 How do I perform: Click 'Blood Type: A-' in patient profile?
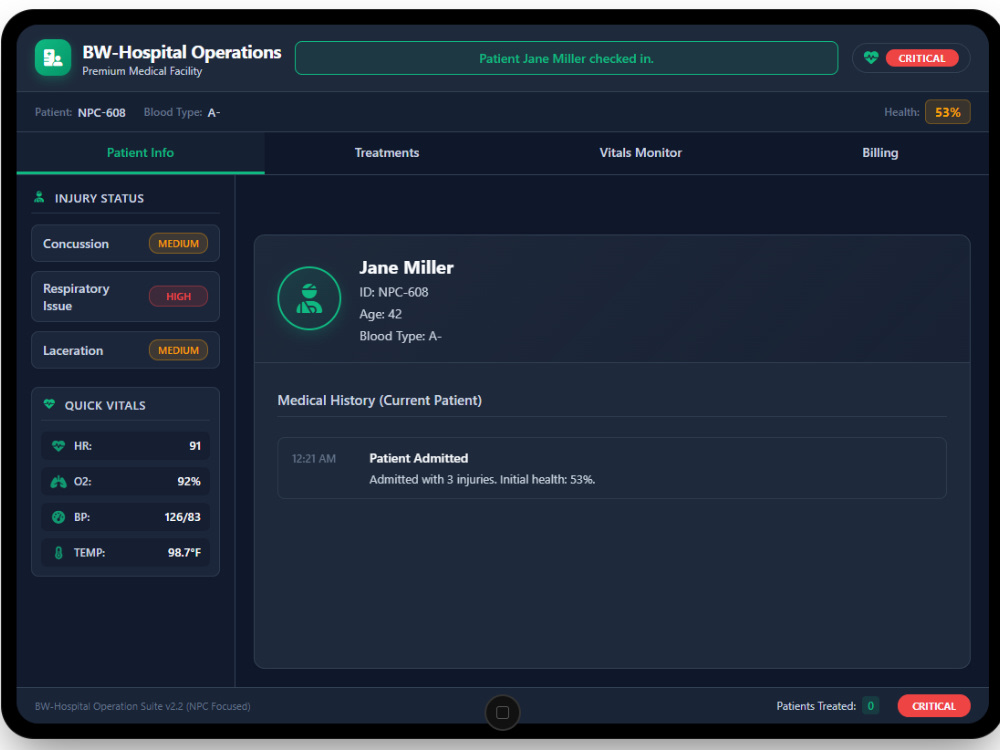(401, 336)
